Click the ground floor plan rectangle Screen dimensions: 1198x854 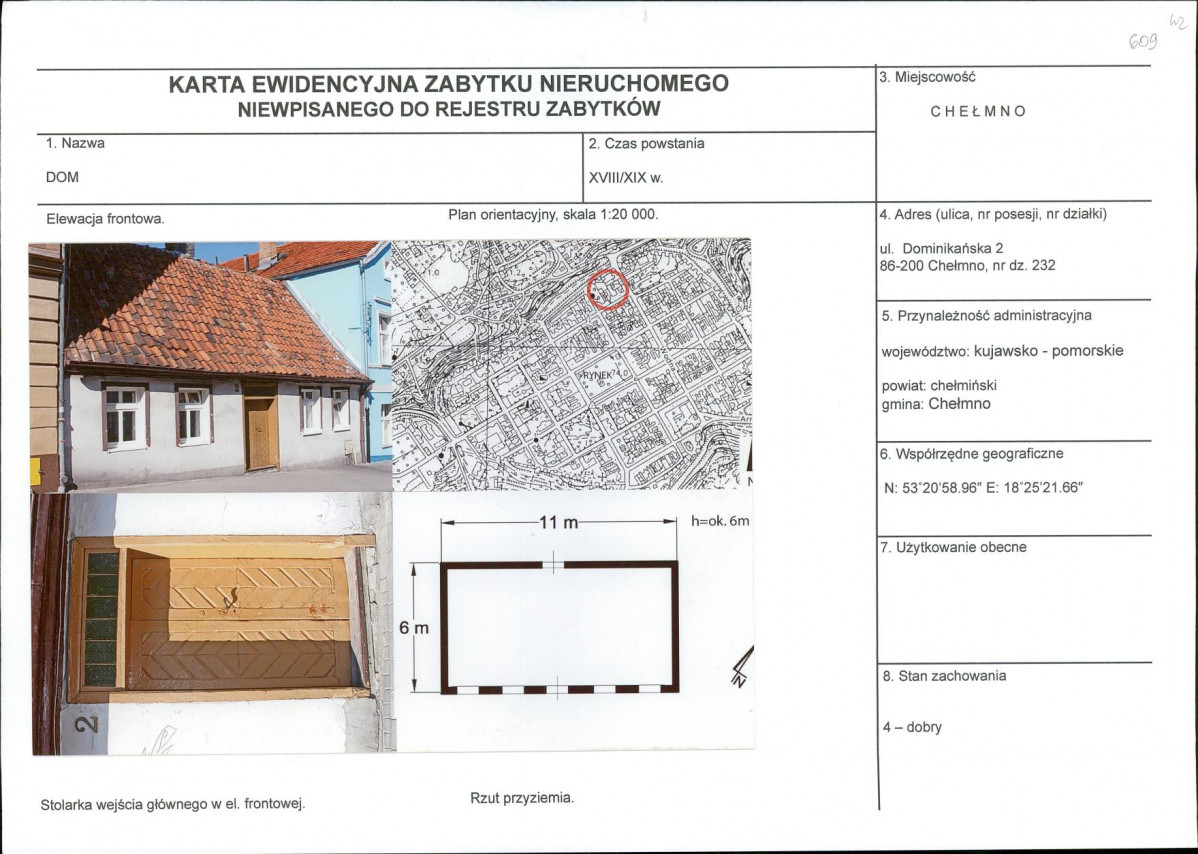pyautogui.click(x=559, y=626)
